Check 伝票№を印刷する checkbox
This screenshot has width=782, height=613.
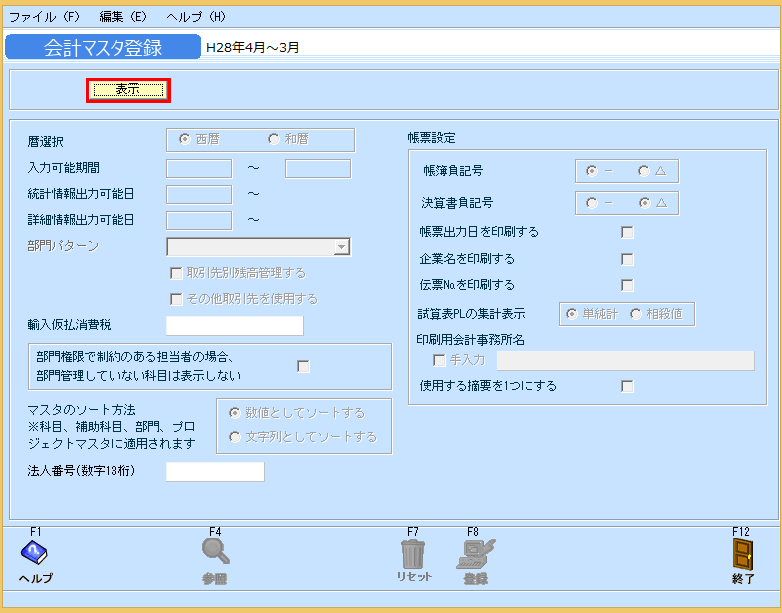click(627, 285)
